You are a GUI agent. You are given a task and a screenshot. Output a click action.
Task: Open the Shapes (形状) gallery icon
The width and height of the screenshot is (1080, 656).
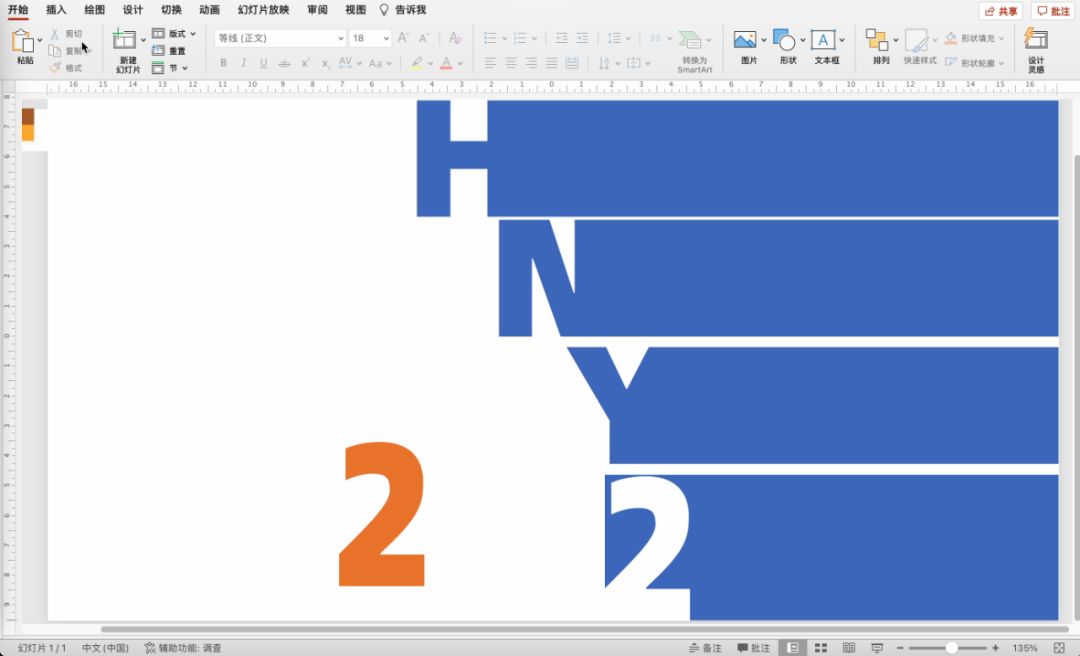[785, 40]
